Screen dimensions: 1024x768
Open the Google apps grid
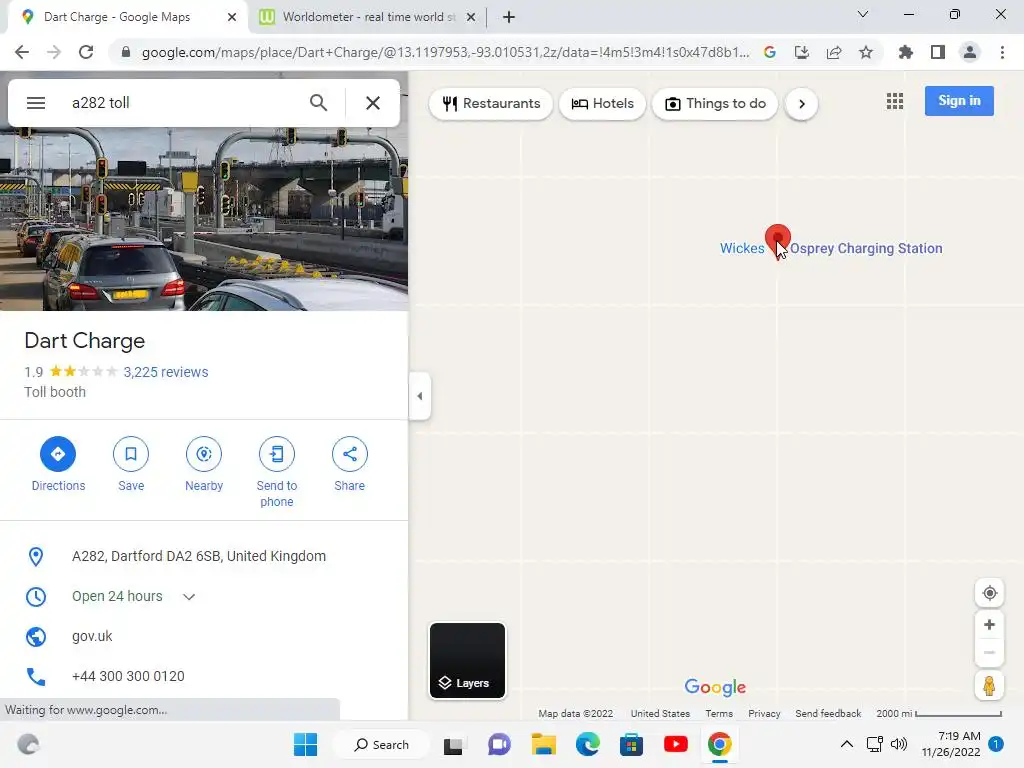(895, 101)
